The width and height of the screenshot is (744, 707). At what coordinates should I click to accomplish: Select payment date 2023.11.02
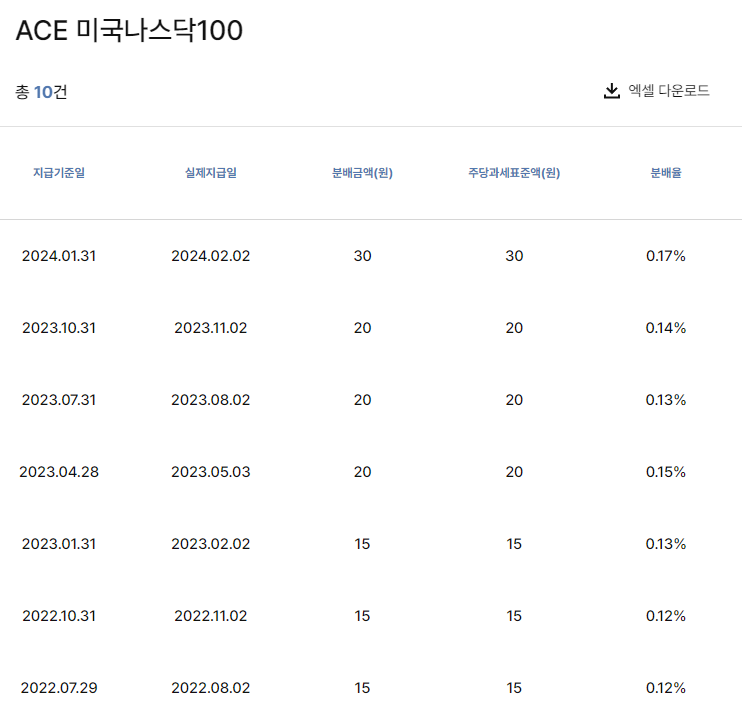point(211,328)
